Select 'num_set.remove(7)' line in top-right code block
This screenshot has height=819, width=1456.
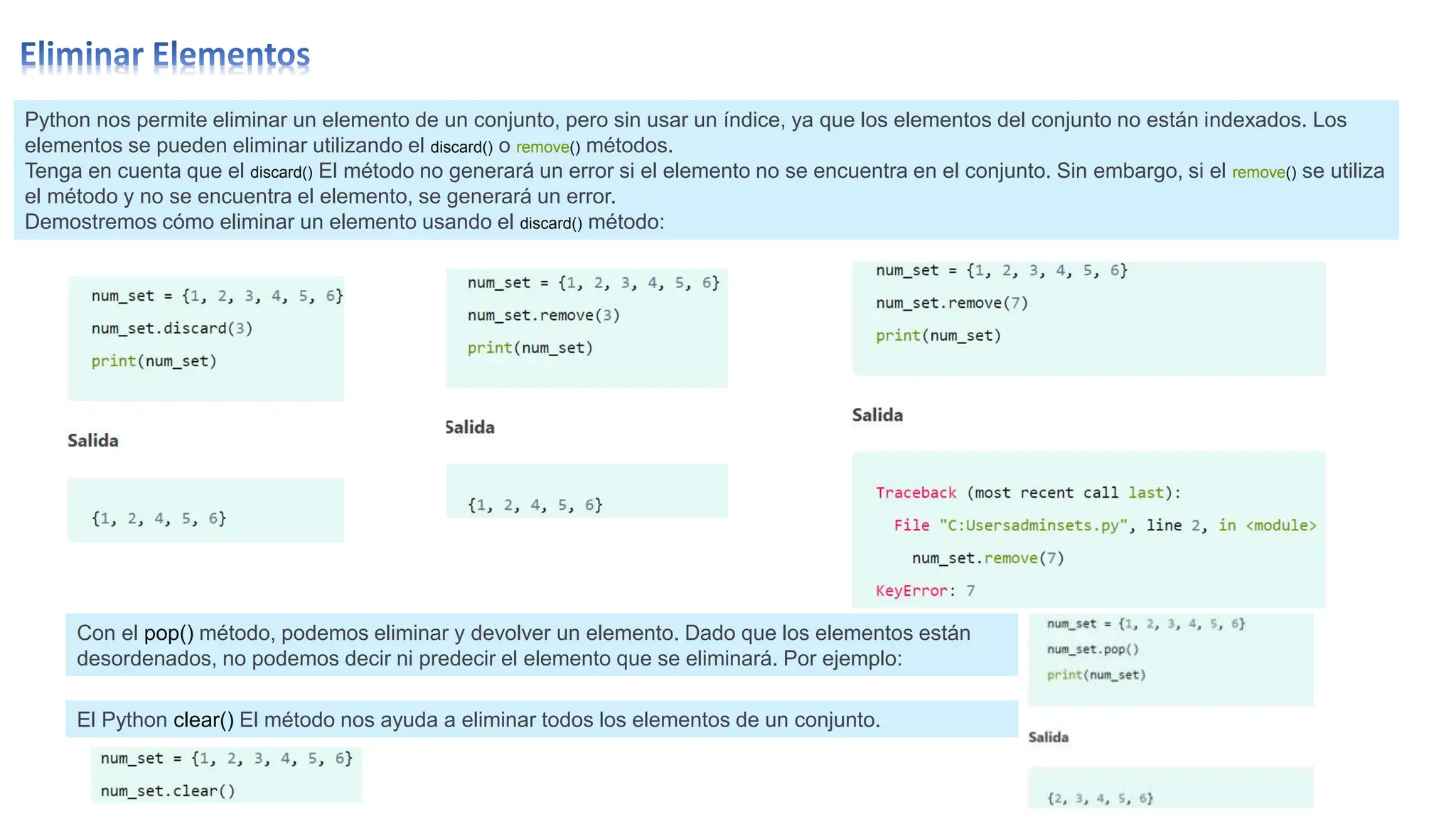952,304
